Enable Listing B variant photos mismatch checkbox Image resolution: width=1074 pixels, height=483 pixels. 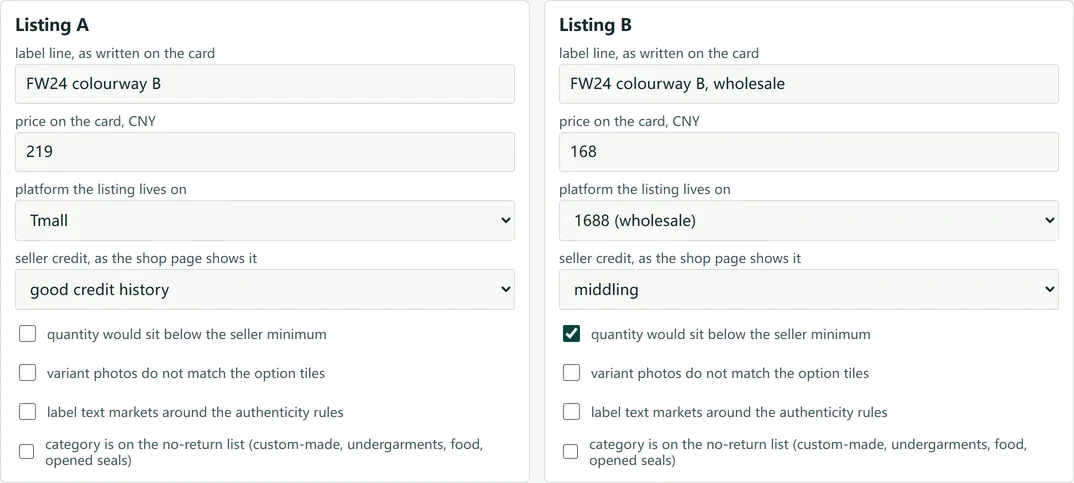571,373
